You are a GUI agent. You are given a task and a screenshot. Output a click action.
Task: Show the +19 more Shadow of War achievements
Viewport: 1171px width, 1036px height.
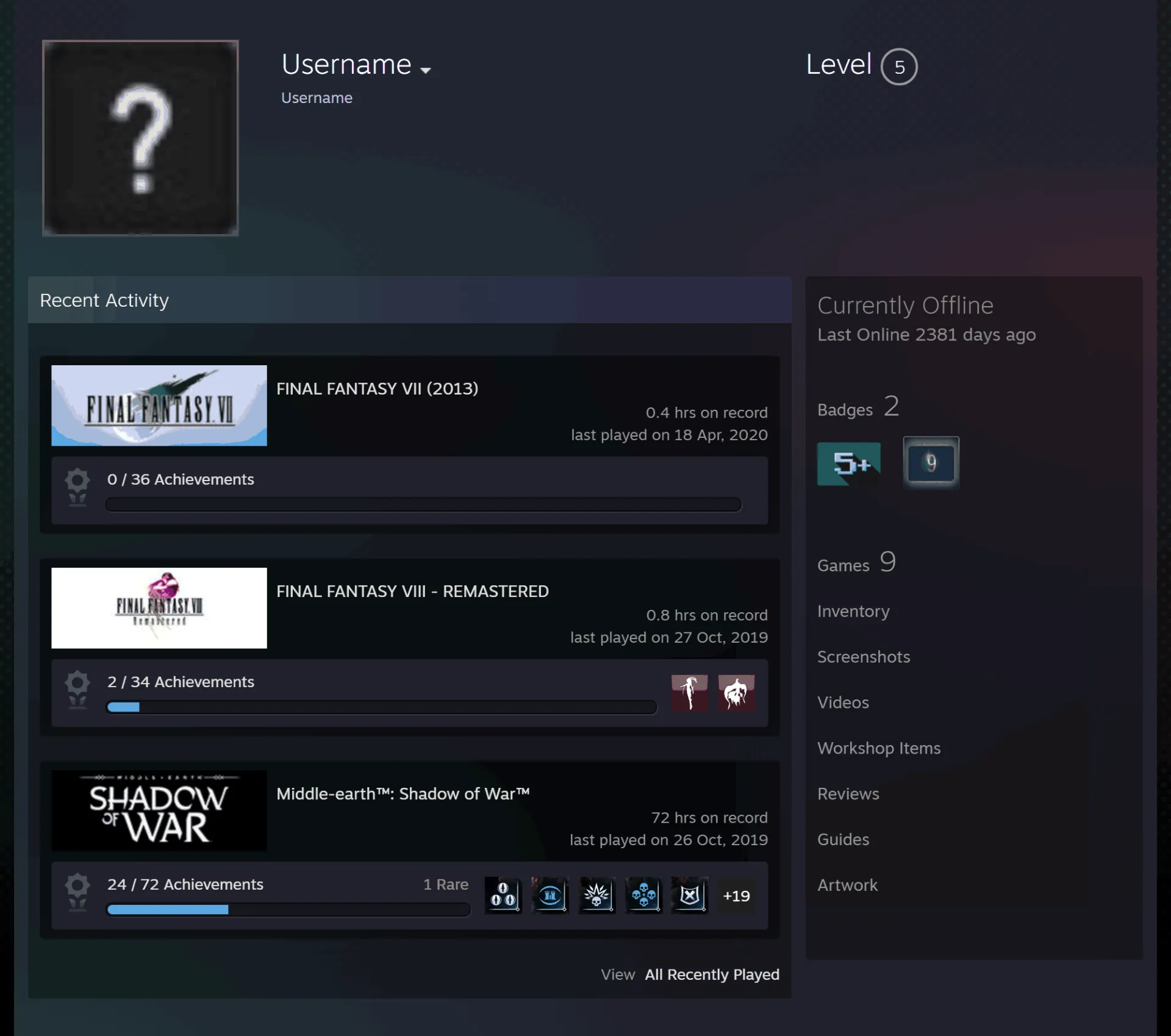tap(736, 896)
